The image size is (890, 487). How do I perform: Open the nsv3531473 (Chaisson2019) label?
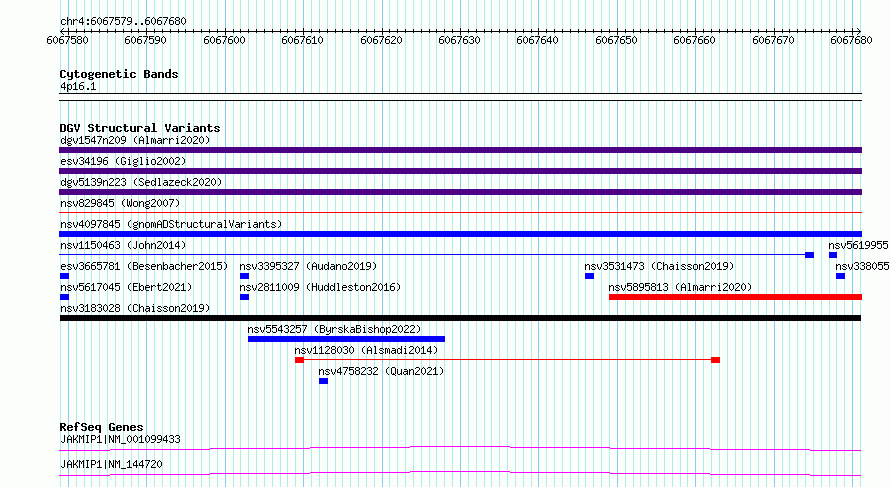point(660,266)
